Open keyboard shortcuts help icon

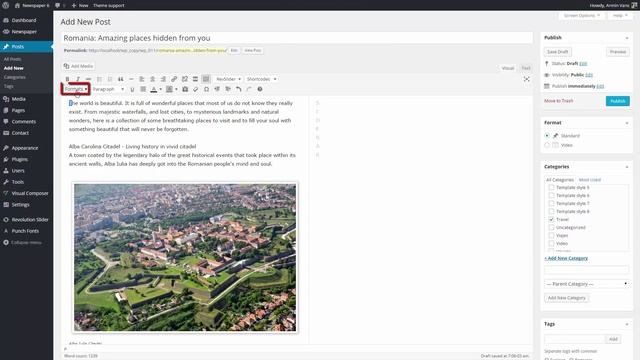pyautogui.click(x=260, y=89)
